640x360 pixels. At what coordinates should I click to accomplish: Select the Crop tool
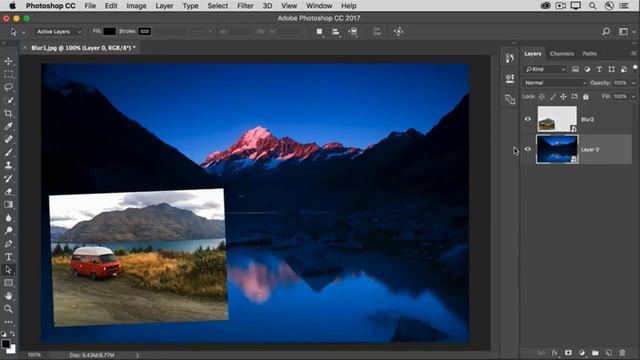point(9,113)
